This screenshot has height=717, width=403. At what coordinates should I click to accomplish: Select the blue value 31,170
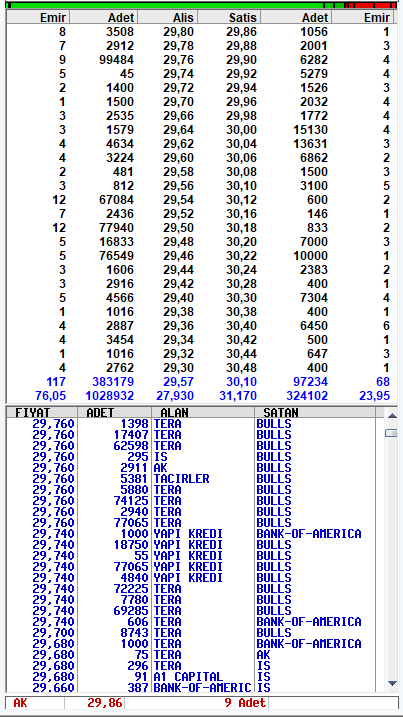pos(238,396)
